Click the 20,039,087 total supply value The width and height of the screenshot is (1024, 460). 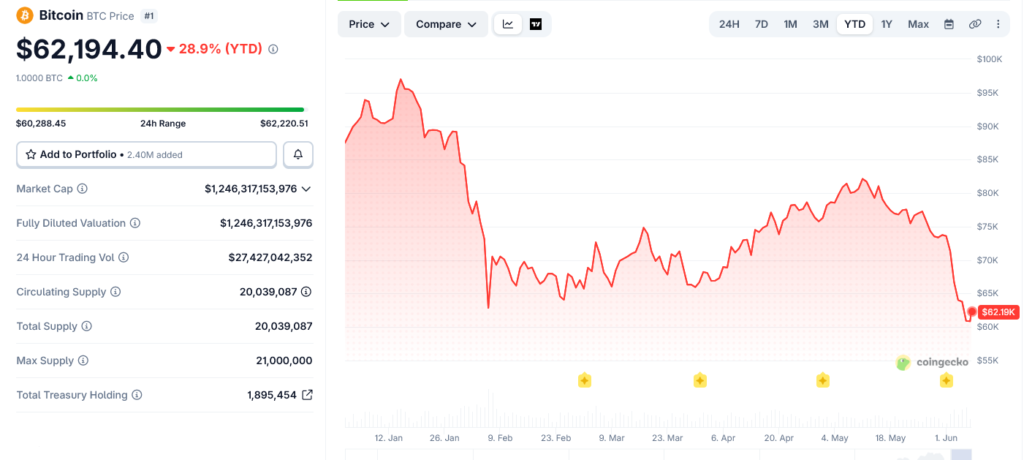(x=283, y=326)
